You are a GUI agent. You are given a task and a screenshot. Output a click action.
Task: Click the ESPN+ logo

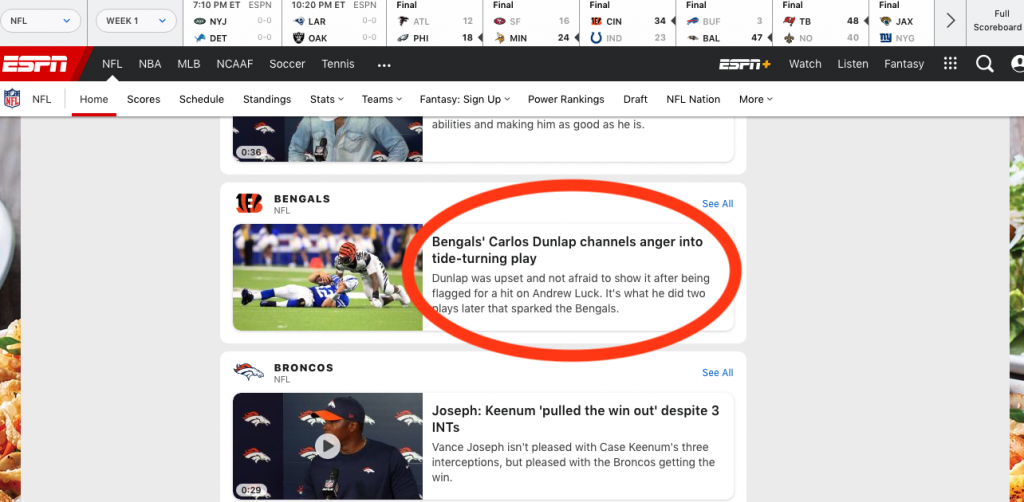(744, 64)
